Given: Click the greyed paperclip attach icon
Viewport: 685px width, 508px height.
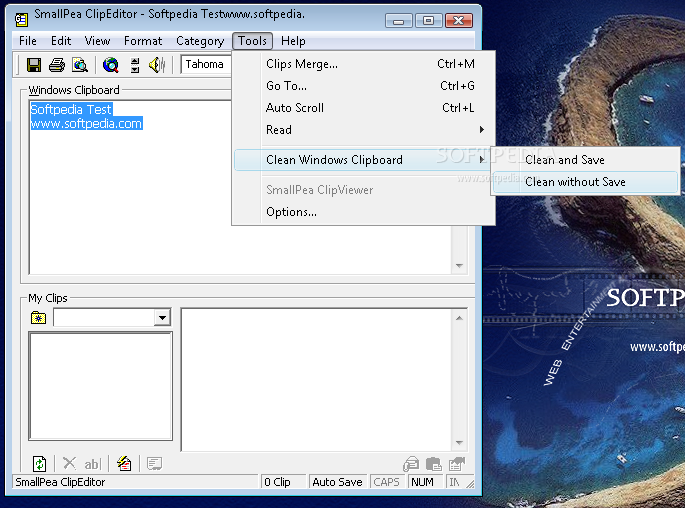Looking at the screenshot, I should [x=411, y=464].
